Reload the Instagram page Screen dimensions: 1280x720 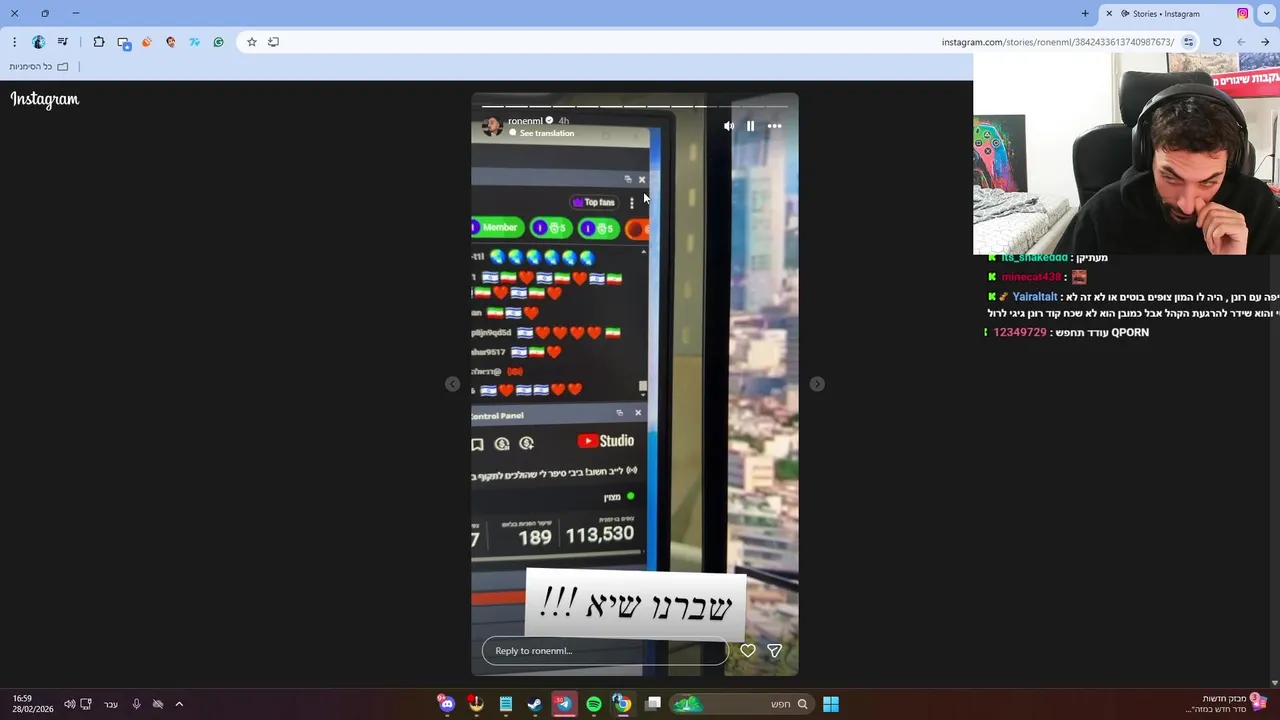(x=1217, y=42)
